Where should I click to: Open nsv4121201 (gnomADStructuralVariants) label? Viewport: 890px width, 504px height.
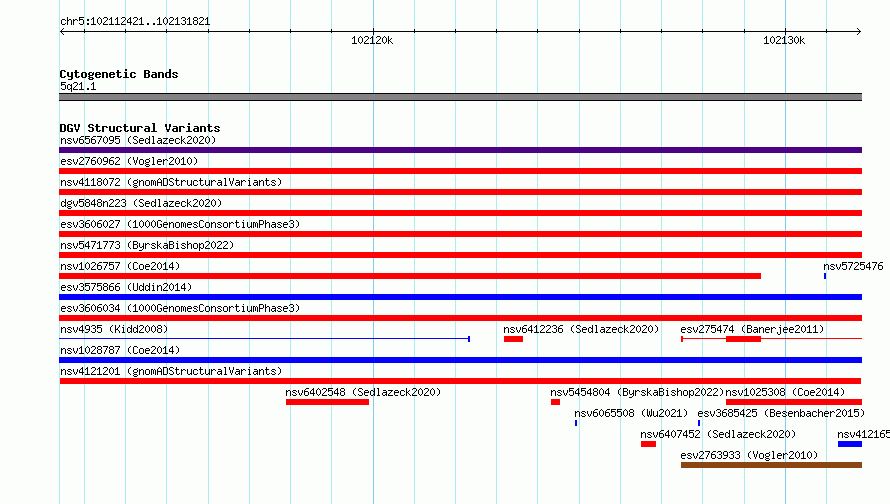(x=171, y=371)
